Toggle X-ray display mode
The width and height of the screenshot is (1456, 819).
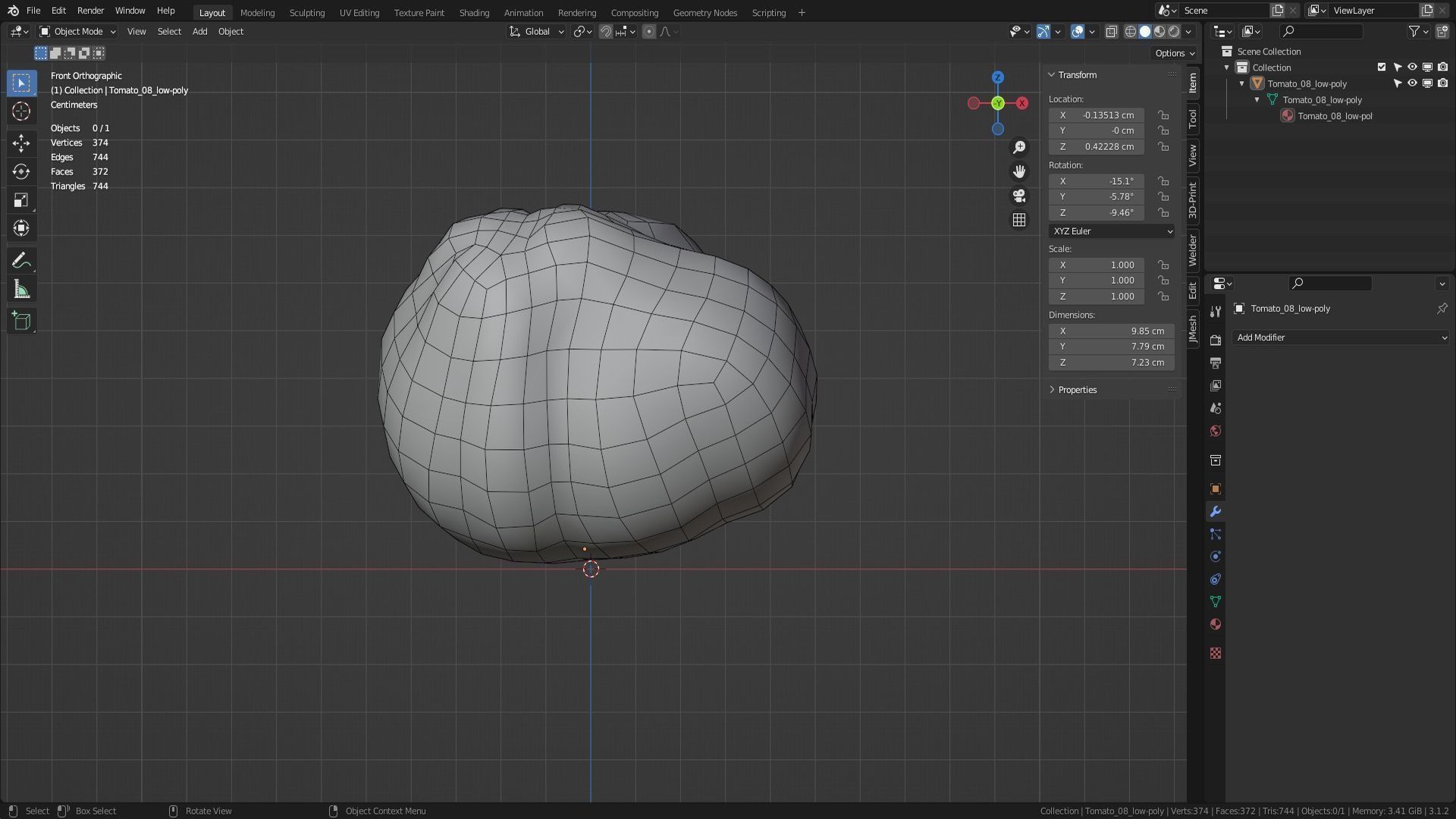coord(1112,32)
